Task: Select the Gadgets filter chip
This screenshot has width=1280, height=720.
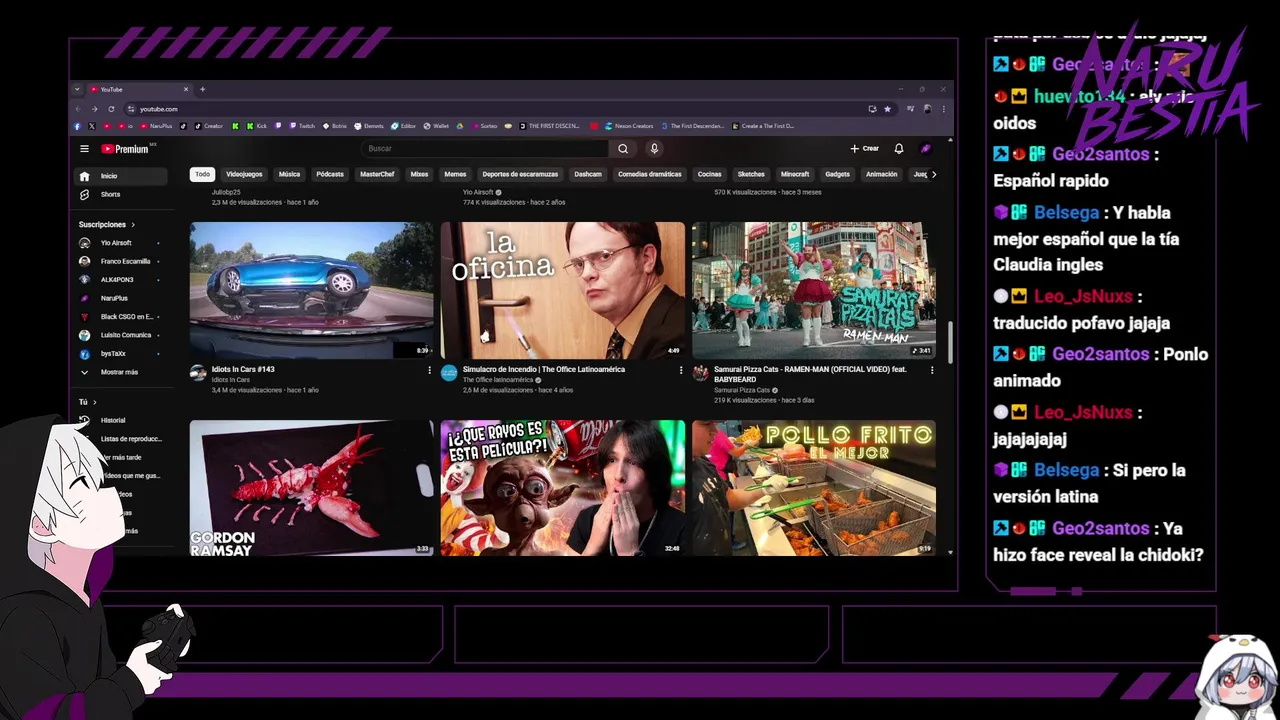Action: 838,174
